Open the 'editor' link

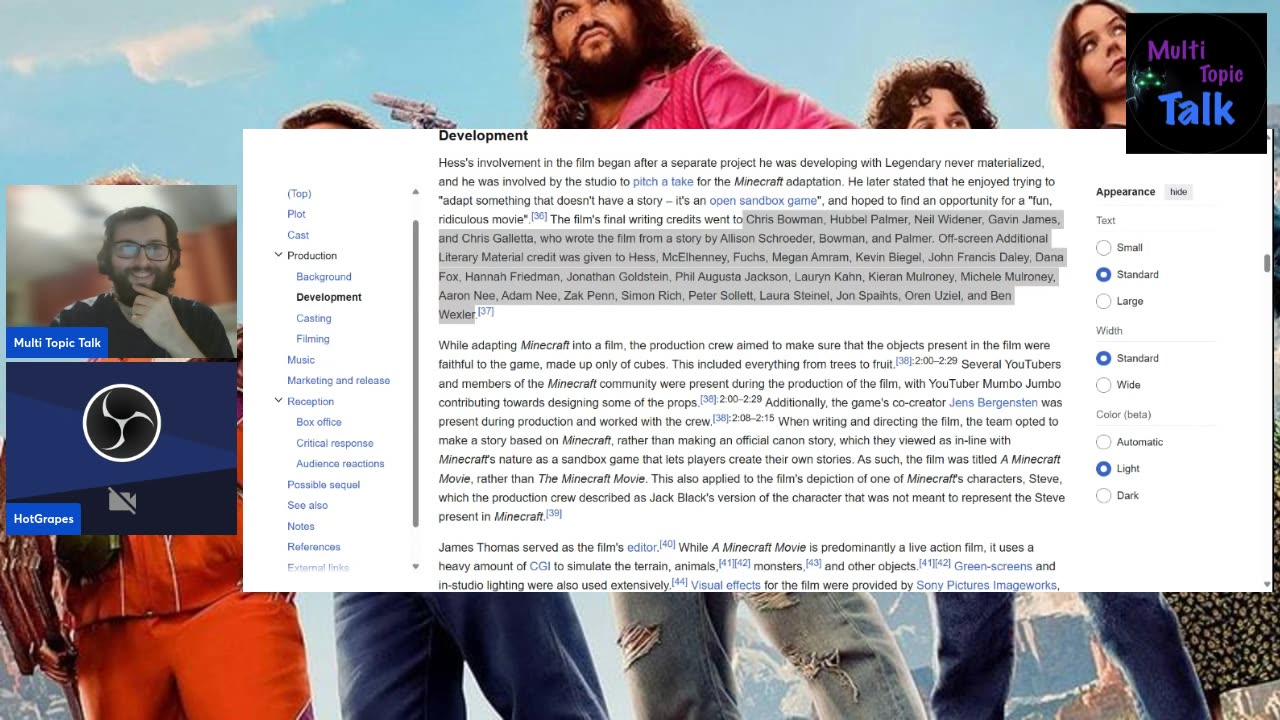(x=641, y=547)
